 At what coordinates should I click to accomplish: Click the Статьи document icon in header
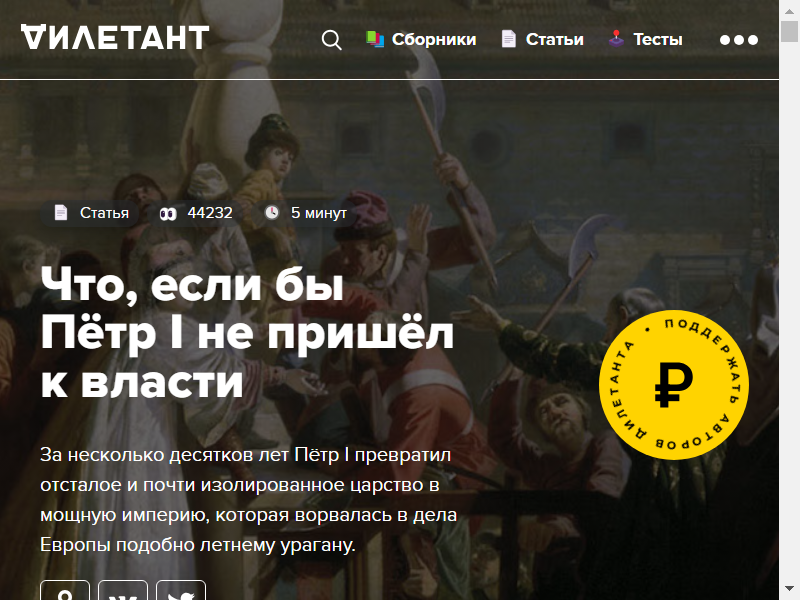509,39
